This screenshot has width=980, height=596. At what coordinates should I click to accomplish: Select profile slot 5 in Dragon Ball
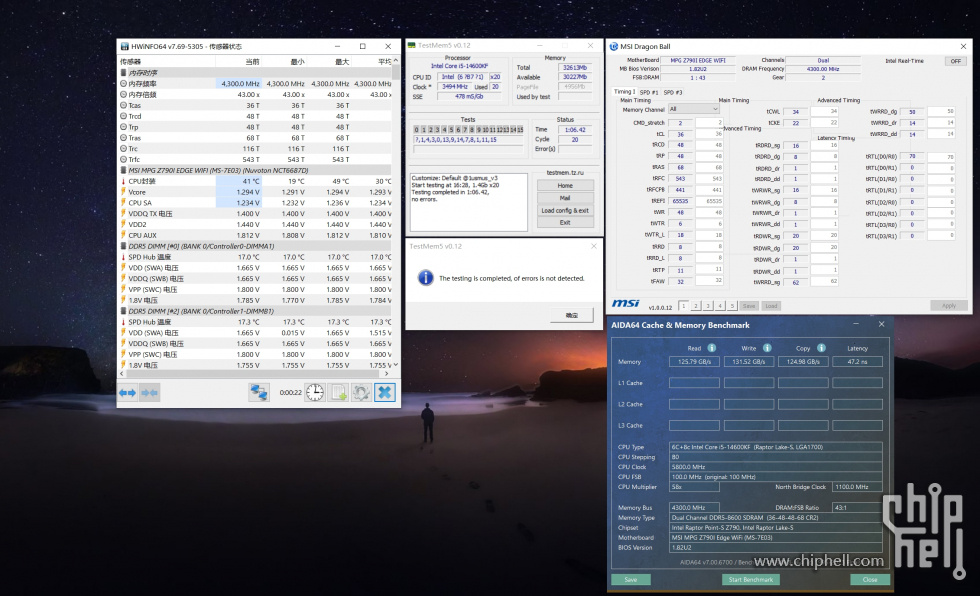click(732, 305)
